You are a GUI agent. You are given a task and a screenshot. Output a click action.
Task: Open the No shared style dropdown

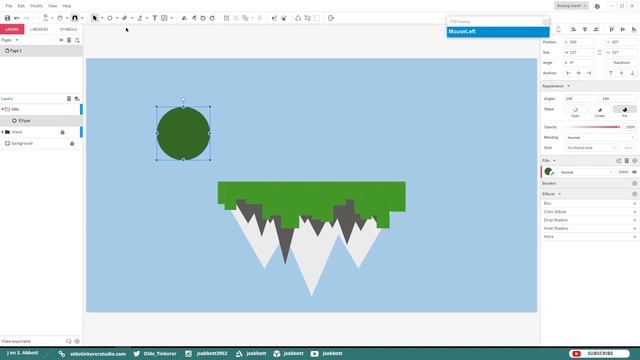(x=591, y=148)
